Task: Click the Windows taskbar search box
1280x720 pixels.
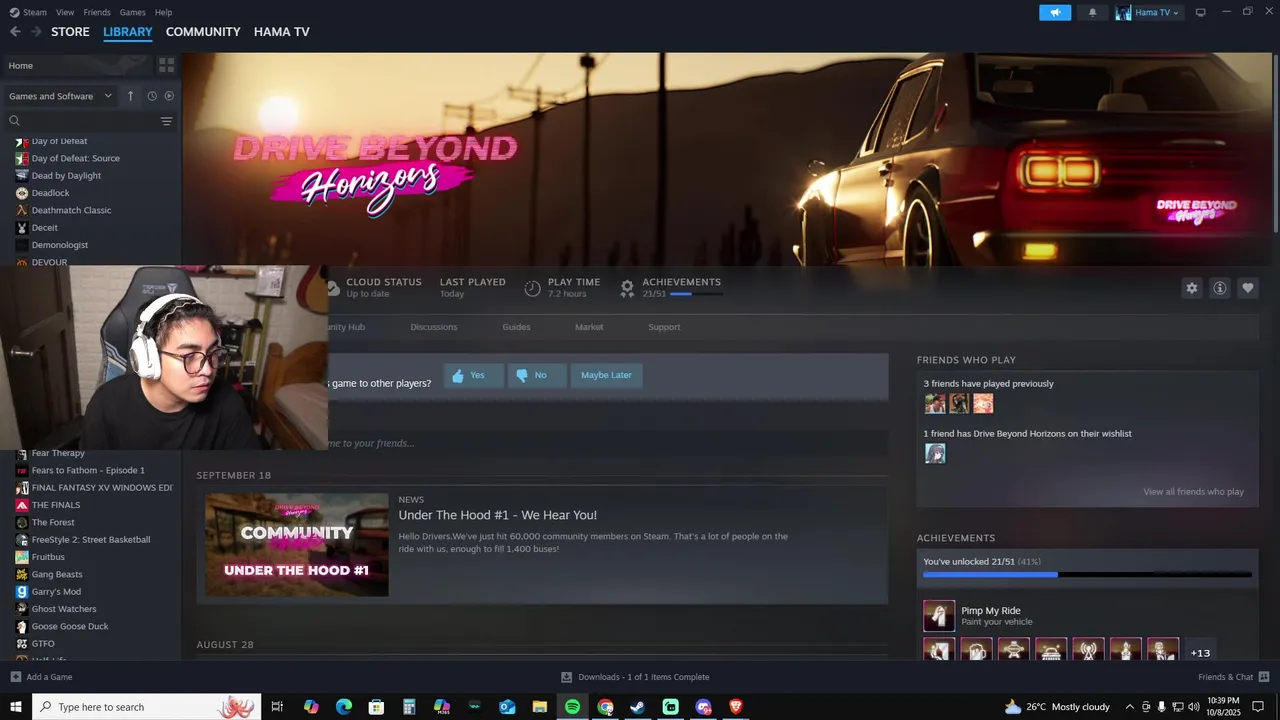Action: 146,707
